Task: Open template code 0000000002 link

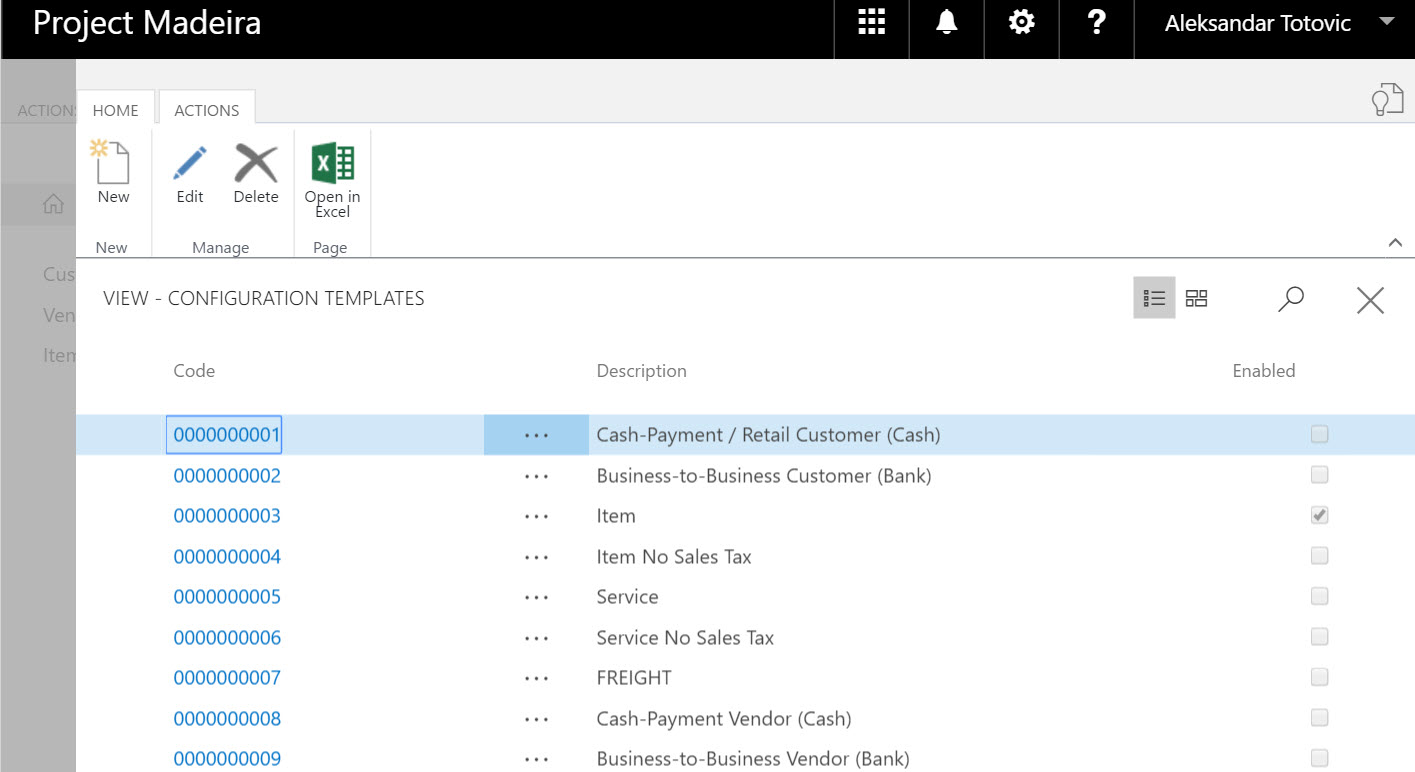Action: tap(227, 476)
